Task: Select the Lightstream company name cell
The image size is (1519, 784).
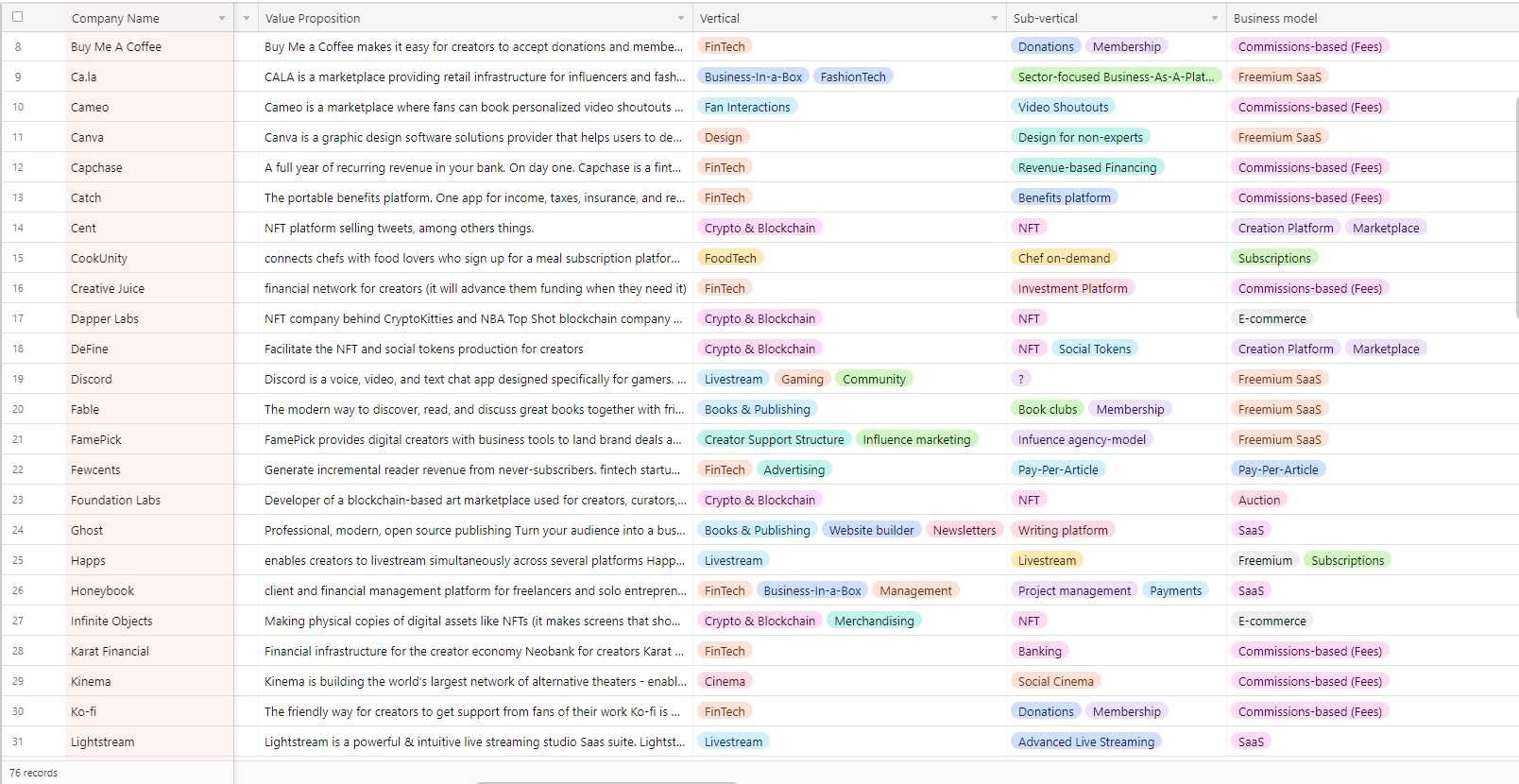Action: coord(149,741)
